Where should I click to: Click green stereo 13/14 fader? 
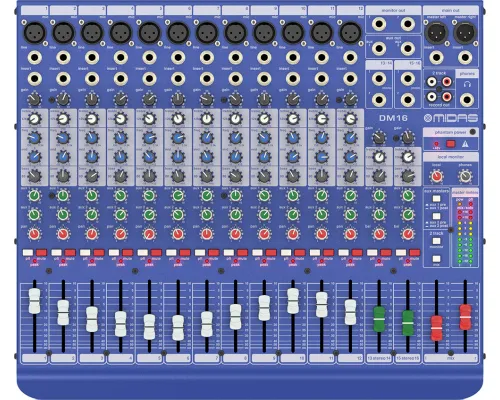pyautogui.click(x=379, y=319)
